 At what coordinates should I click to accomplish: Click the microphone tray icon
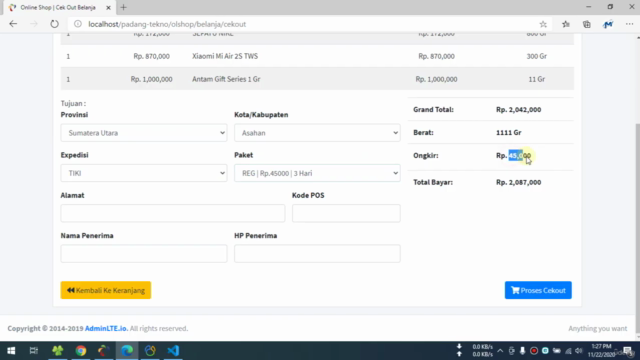(522, 351)
